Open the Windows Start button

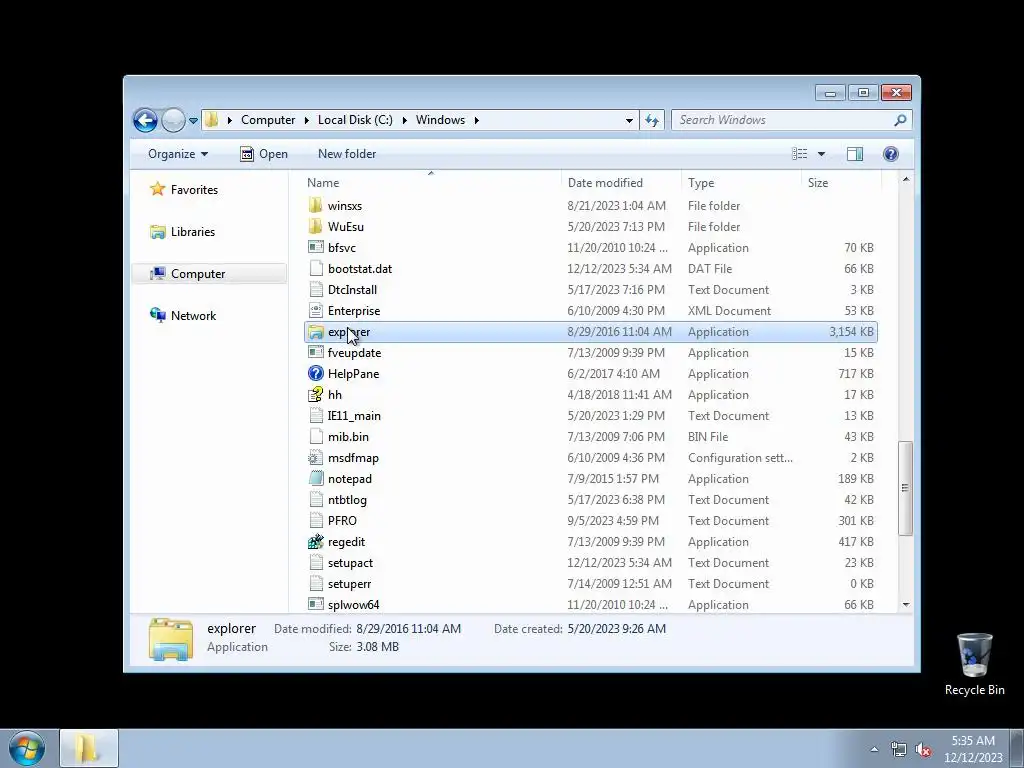pos(27,748)
